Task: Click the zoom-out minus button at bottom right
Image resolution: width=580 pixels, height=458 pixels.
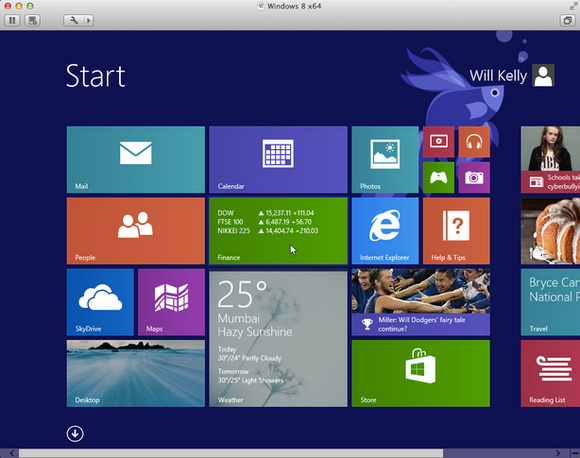Action: 575,454
